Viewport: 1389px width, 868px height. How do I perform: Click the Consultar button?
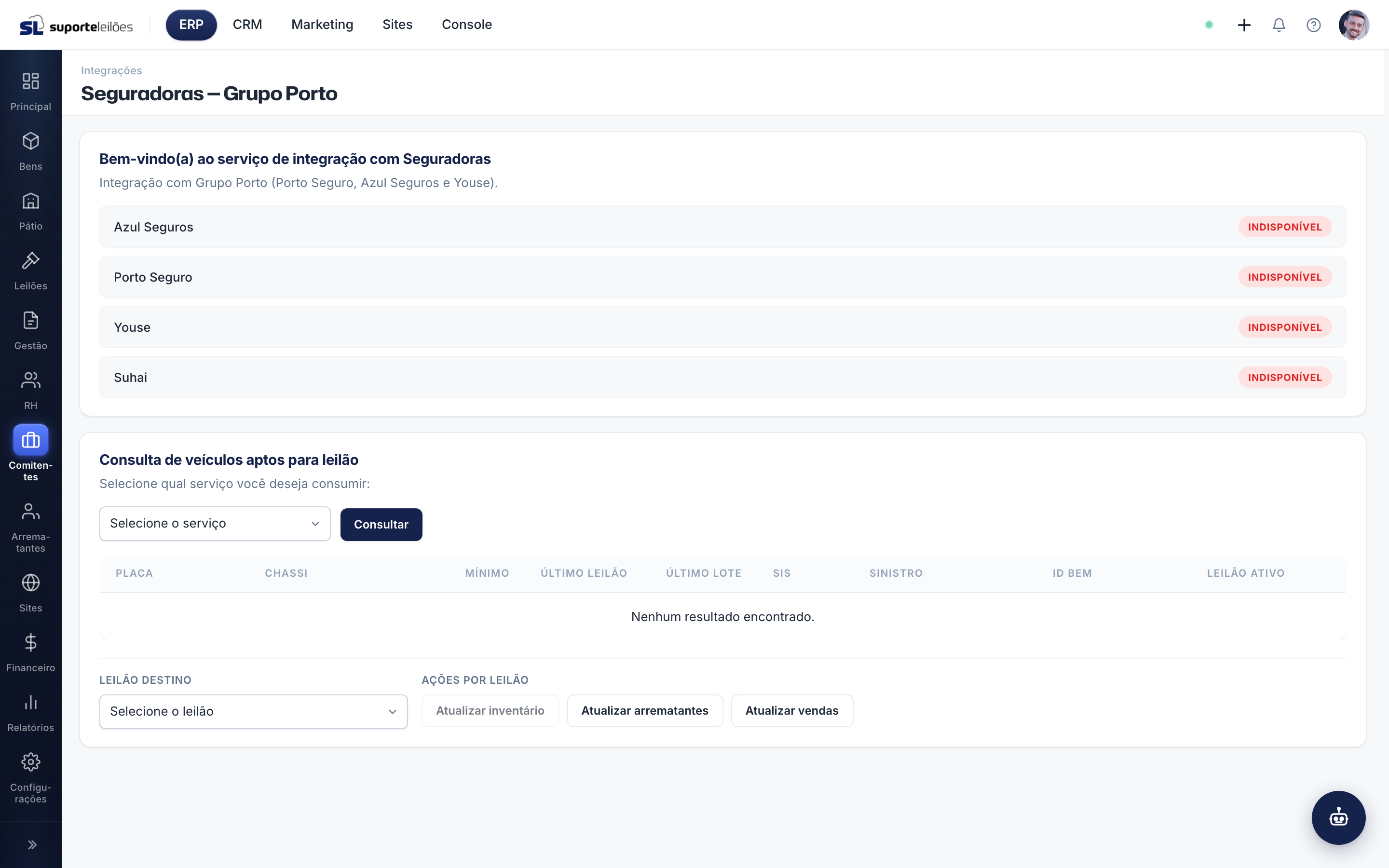tap(381, 524)
